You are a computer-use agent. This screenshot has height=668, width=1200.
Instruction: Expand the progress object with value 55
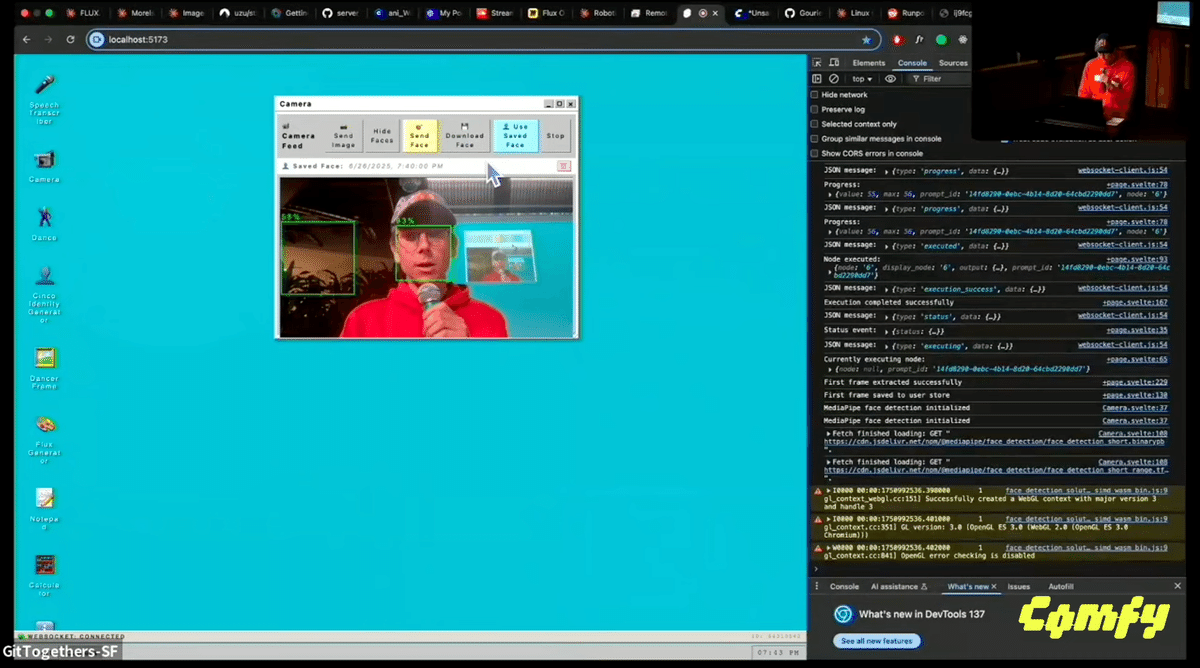[x=832, y=193]
